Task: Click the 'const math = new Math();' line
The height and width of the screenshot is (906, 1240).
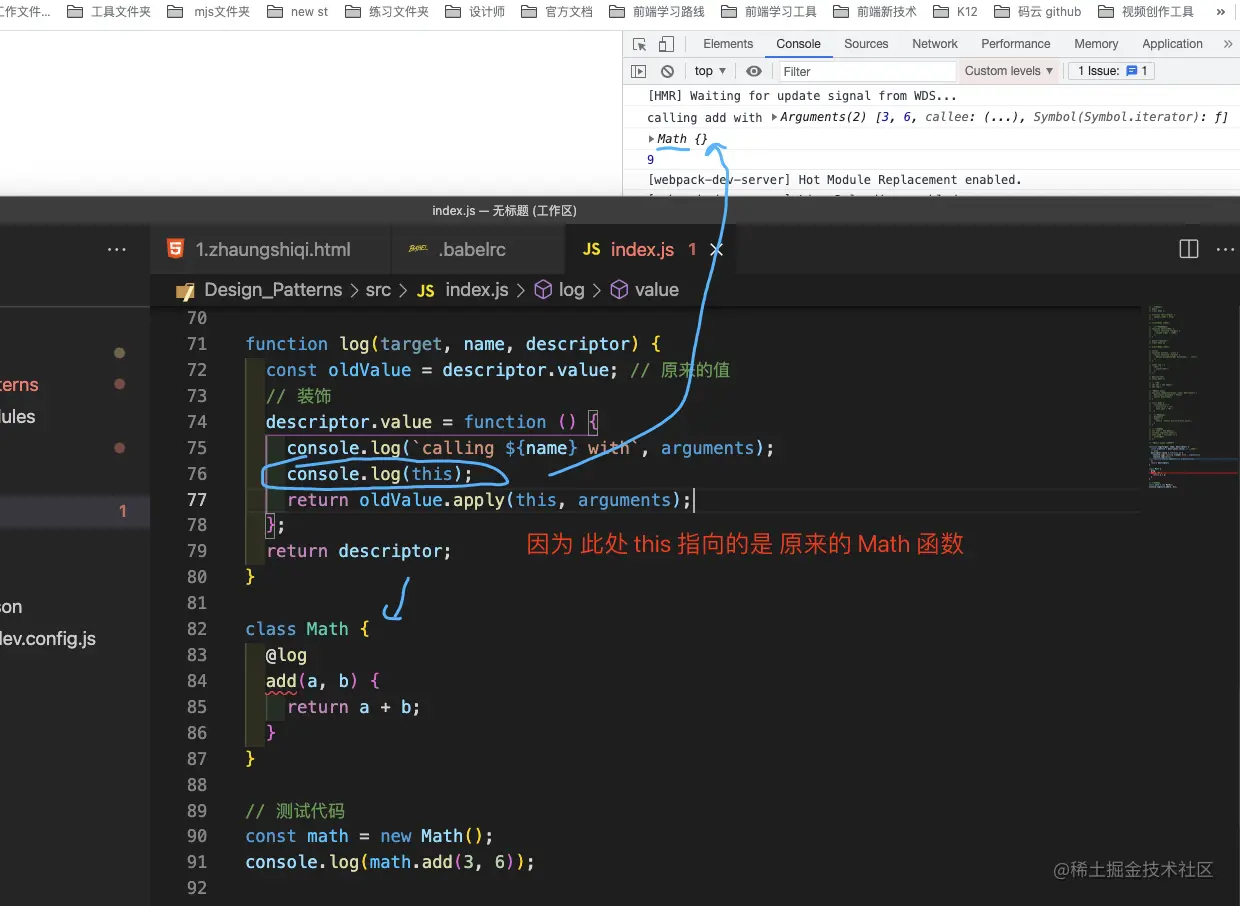Action: tap(370, 836)
